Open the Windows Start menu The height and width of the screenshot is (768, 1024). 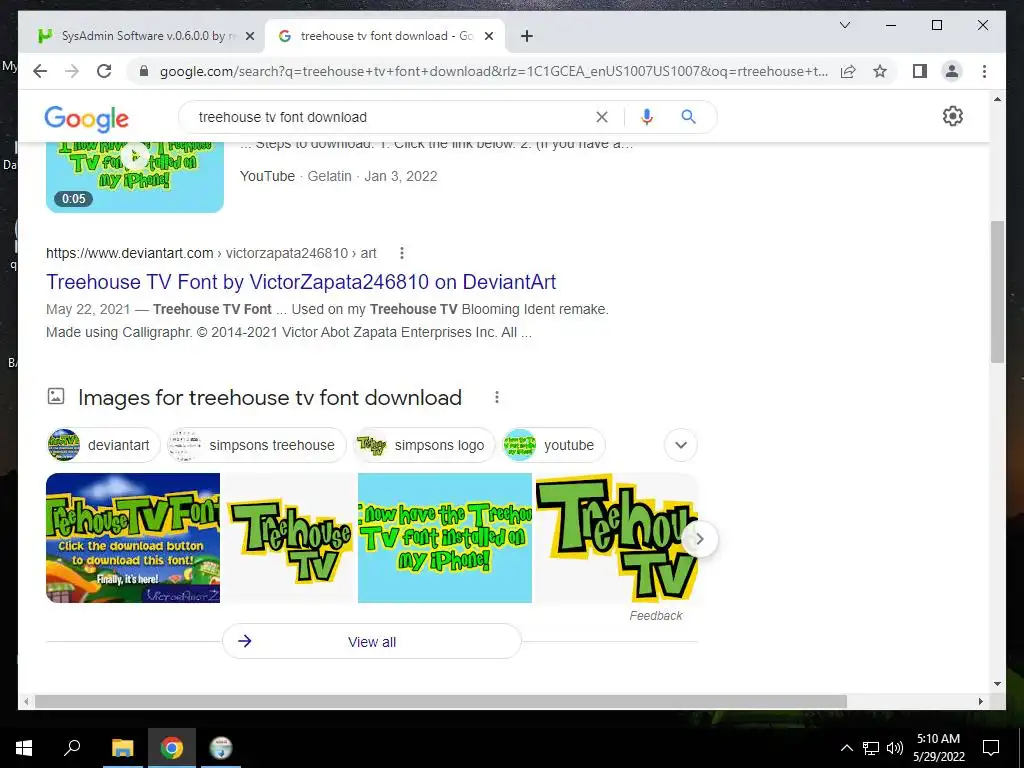coord(24,748)
